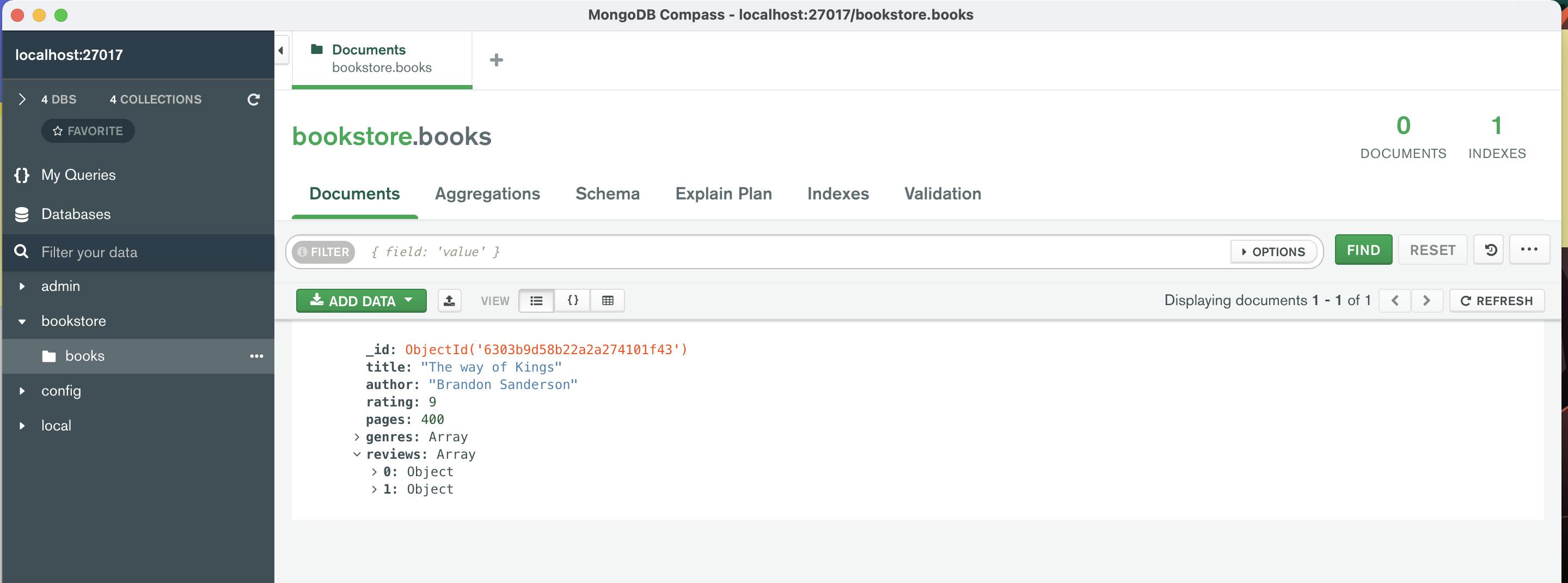Screen dimensions: 1568x583
Task: Select the bookstore.books workspace tab
Action: coord(382,59)
